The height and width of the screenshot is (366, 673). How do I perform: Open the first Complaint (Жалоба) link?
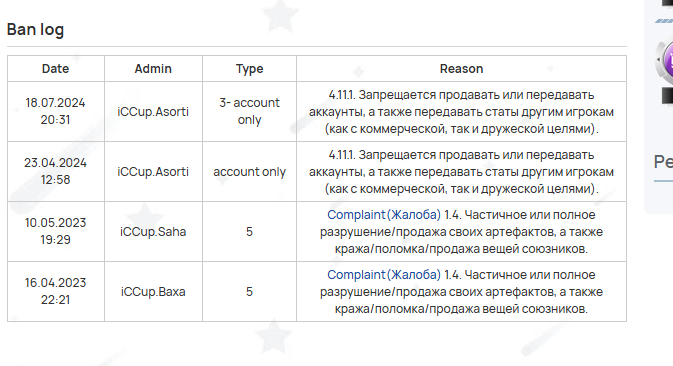click(384, 215)
